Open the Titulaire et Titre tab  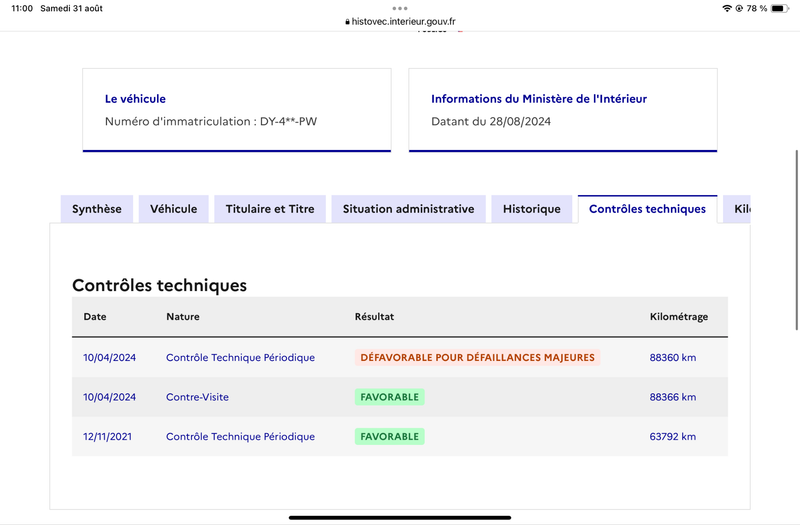coord(270,209)
